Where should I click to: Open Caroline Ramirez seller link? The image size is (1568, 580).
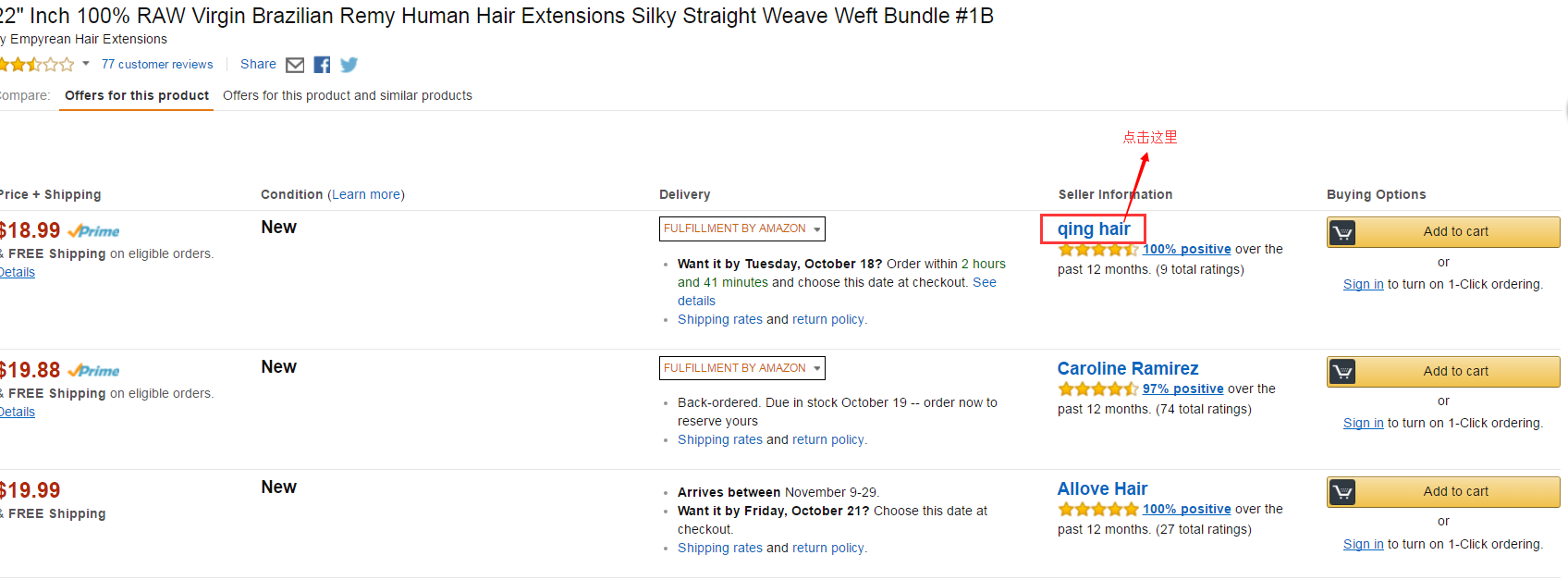click(1128, 368)
